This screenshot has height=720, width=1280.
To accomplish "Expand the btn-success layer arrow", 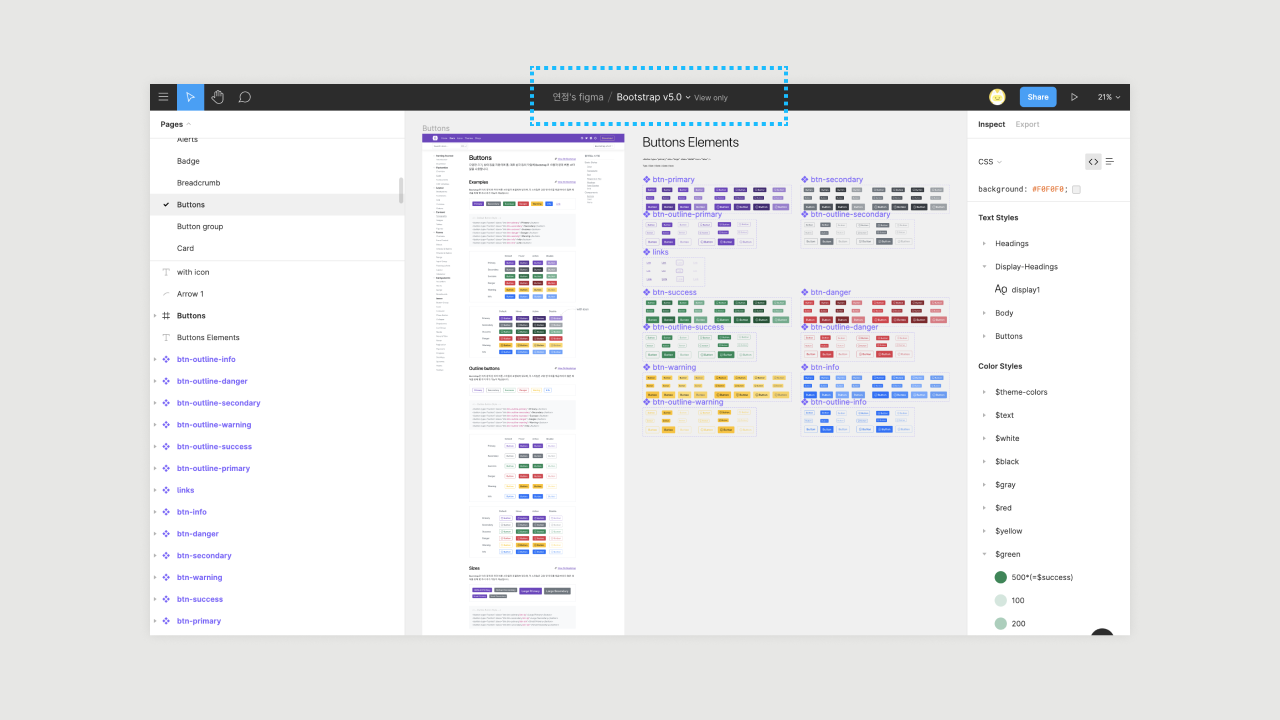I will 155,599.
